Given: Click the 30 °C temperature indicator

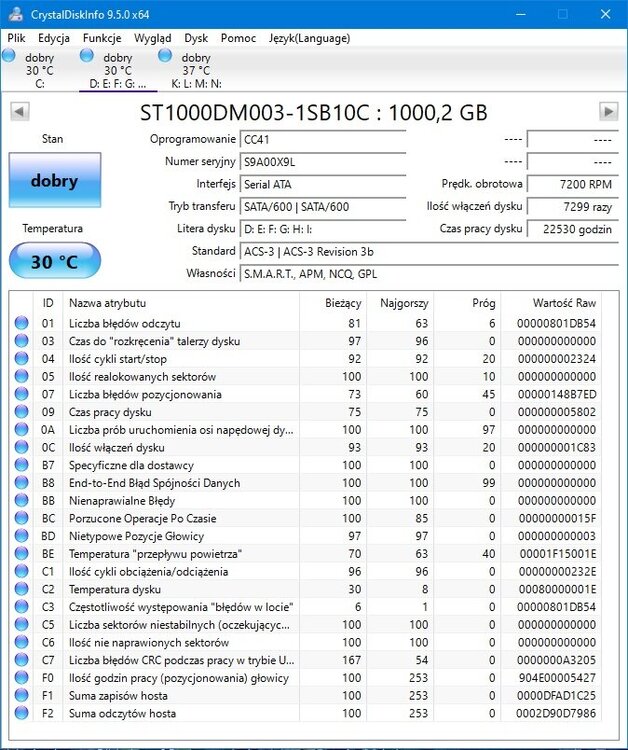Looking at the screenshot, I should coord(54,262).
